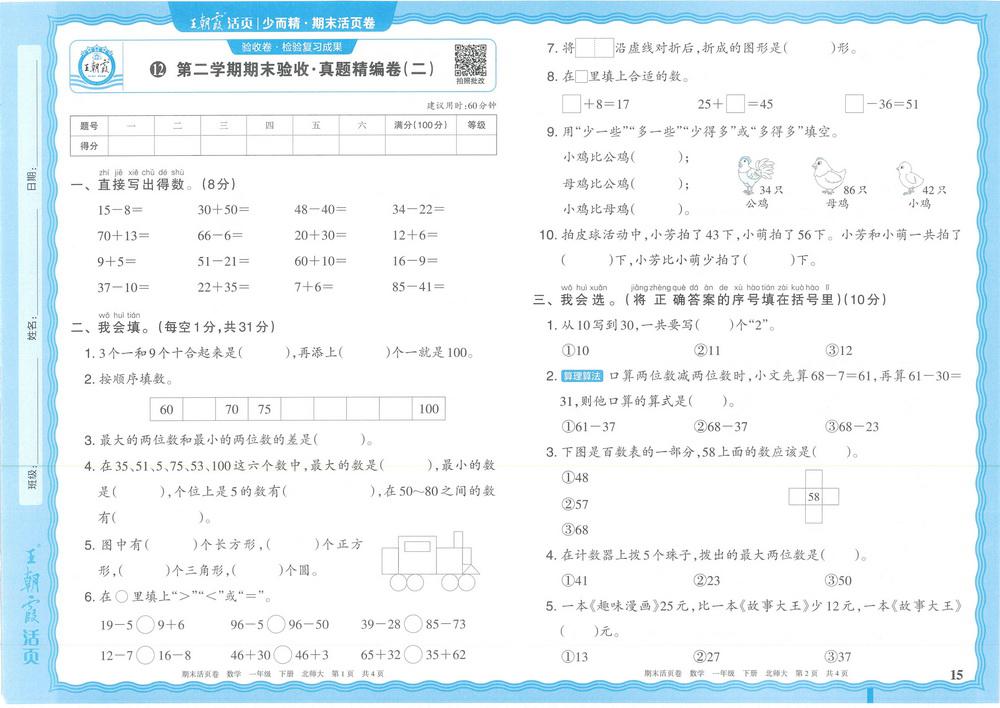Click the text 小鸡比公鸡
This screenshot has width=1000, height=708.
[x=596, y=157]
